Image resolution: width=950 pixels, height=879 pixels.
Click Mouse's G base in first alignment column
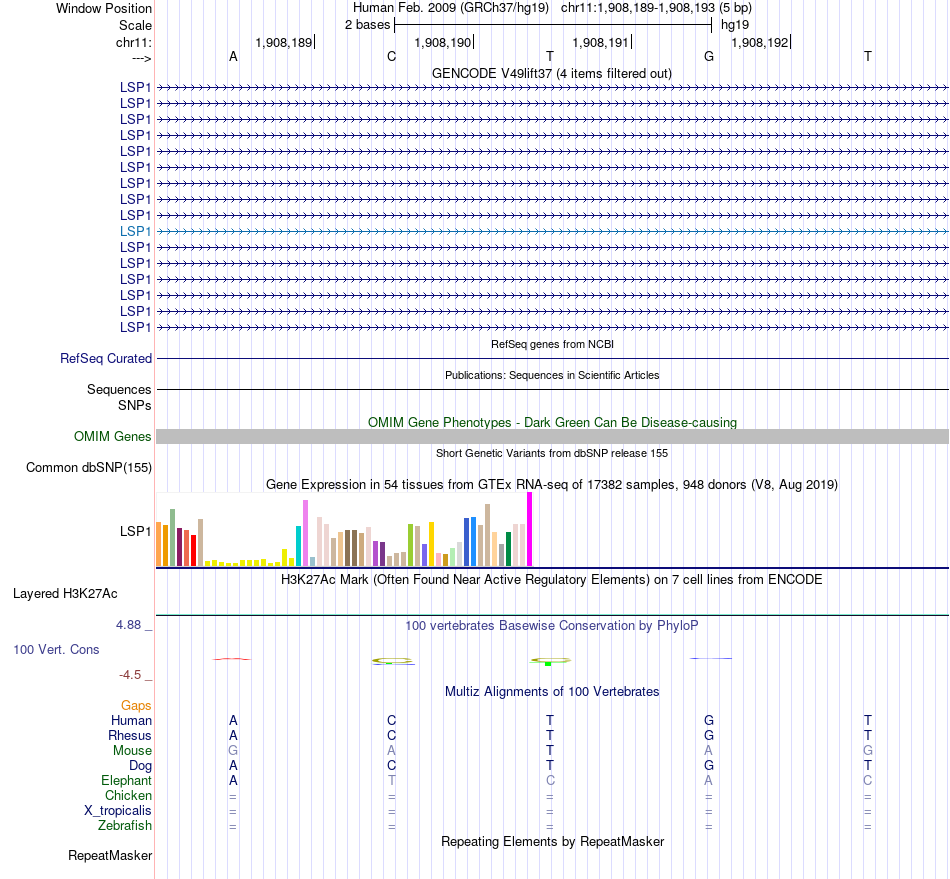pyautogui.click(x=233, y=751)
